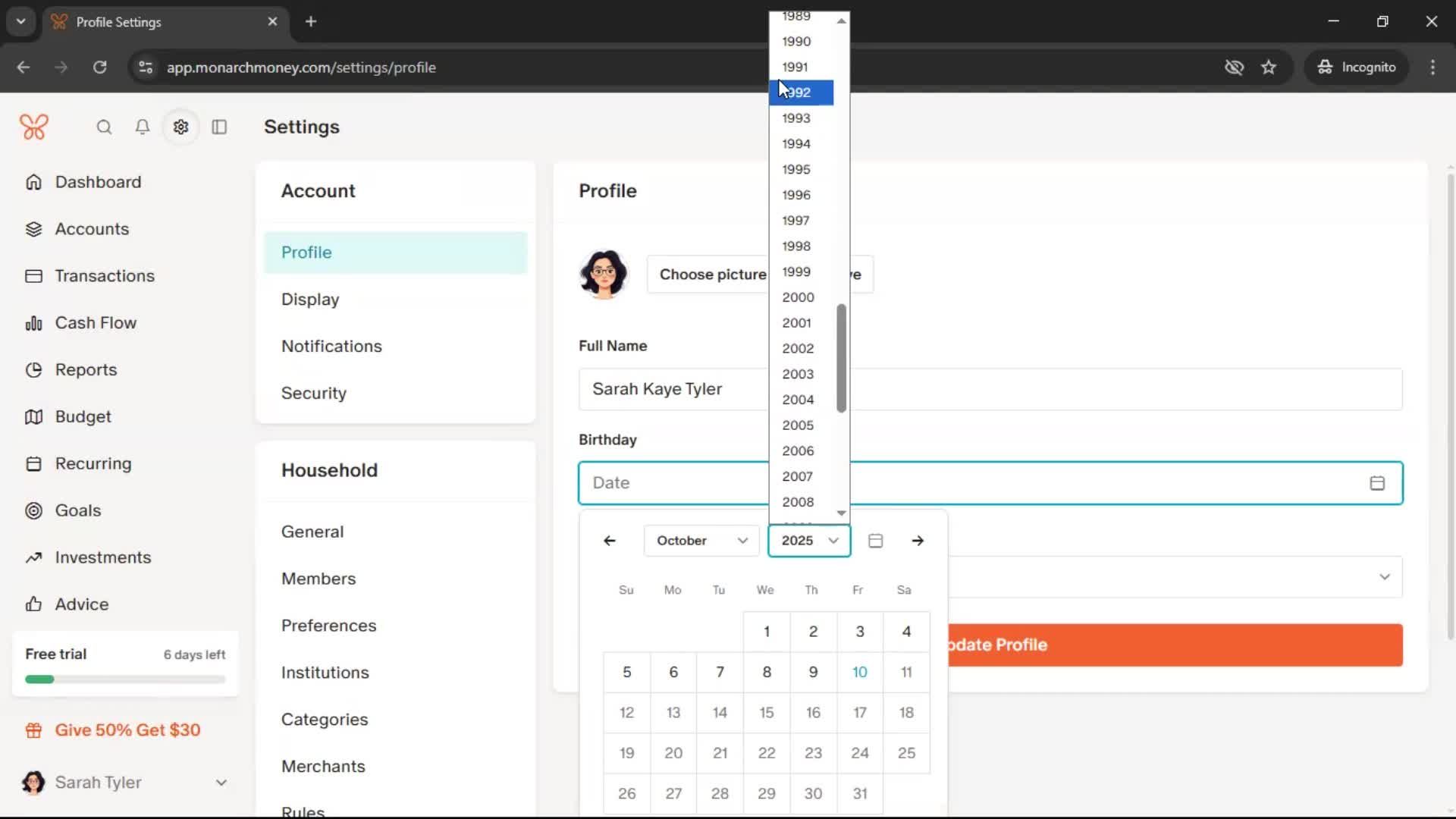Jump to today calendar icon in datepicker

point(875,541)
